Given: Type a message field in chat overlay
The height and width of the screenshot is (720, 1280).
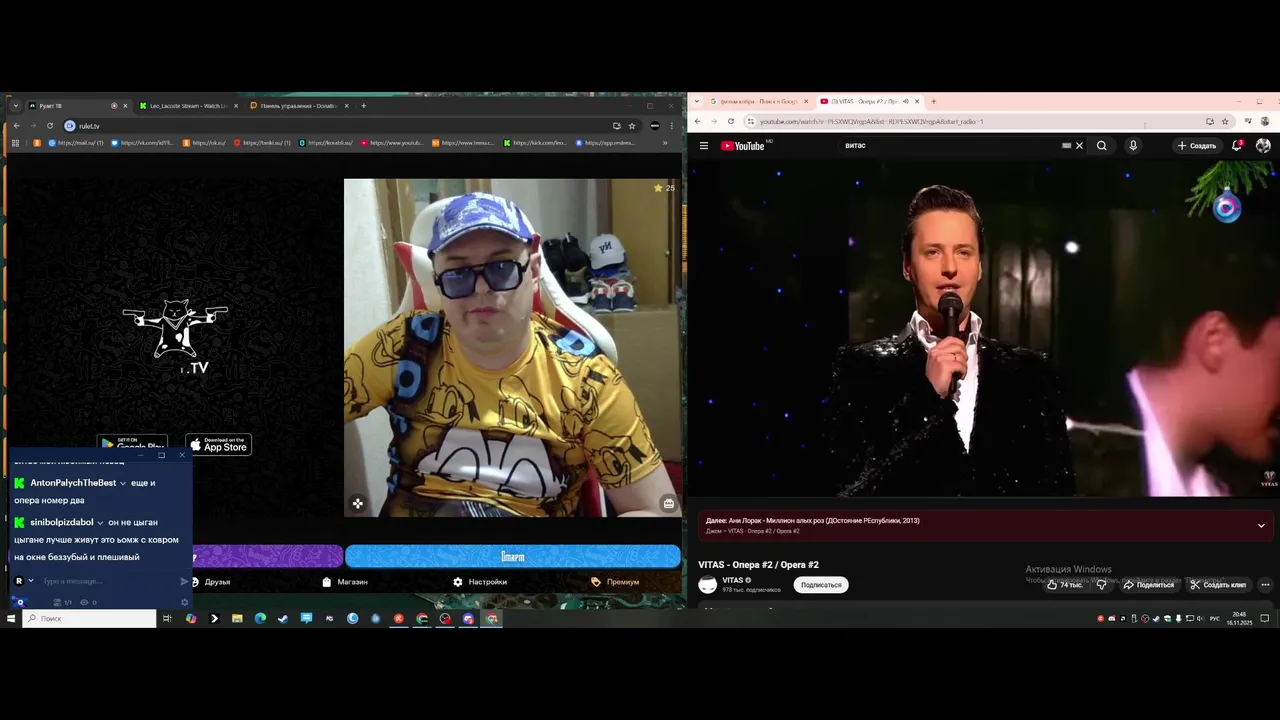Looking at the screenshot, I should [108, 581].
